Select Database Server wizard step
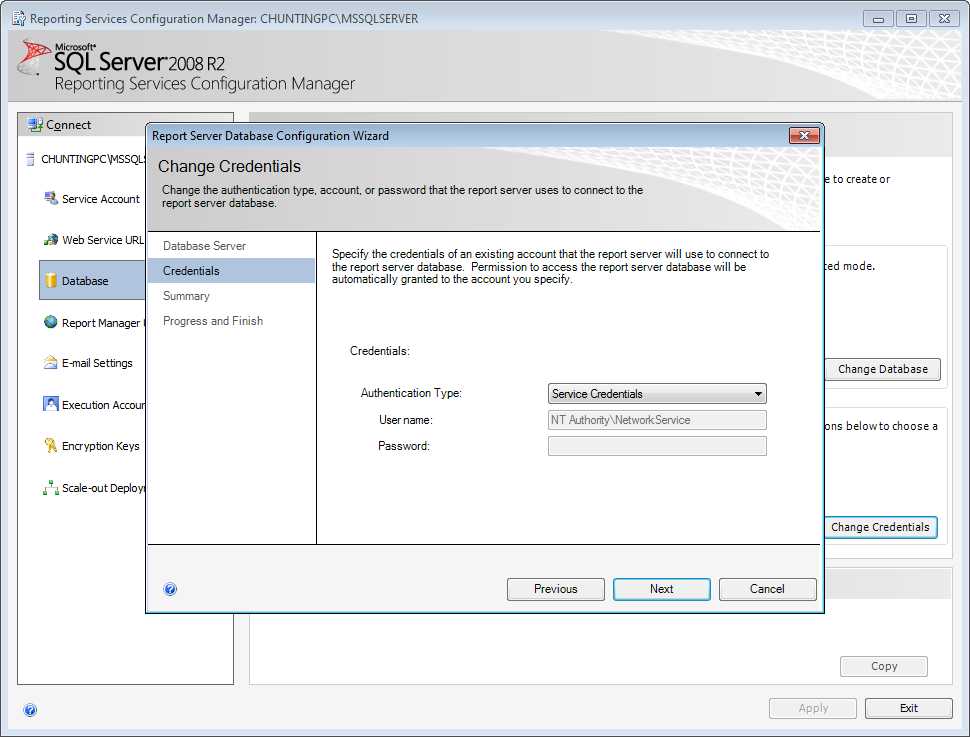 204,246
